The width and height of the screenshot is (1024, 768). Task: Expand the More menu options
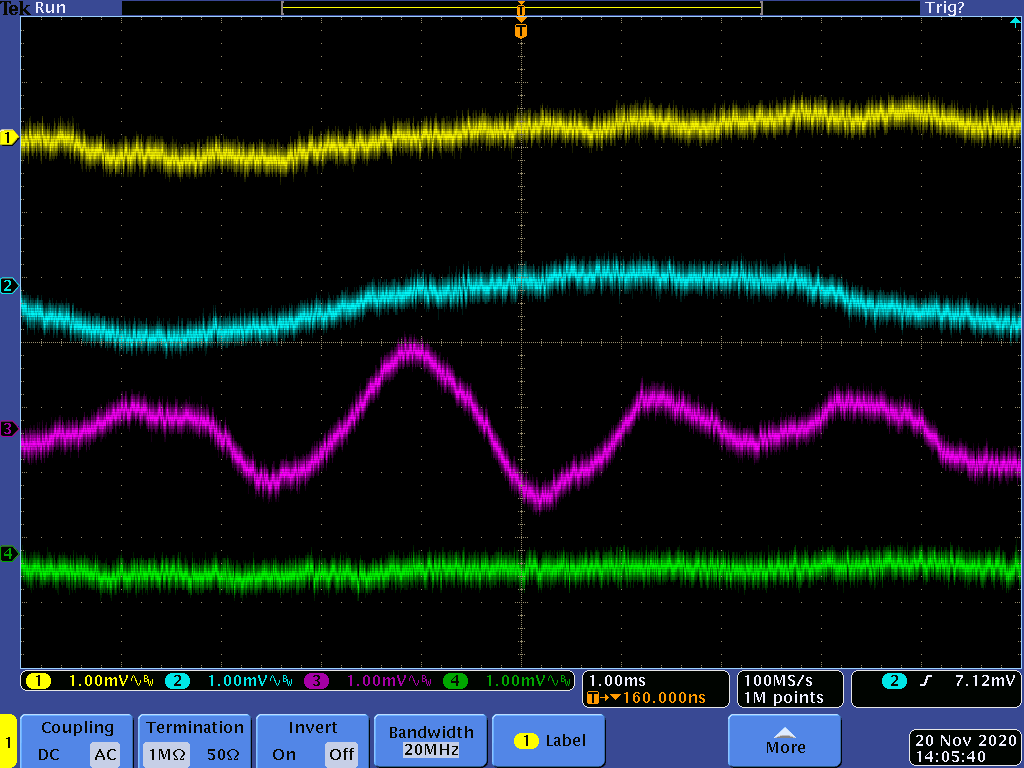pos(785,741)
